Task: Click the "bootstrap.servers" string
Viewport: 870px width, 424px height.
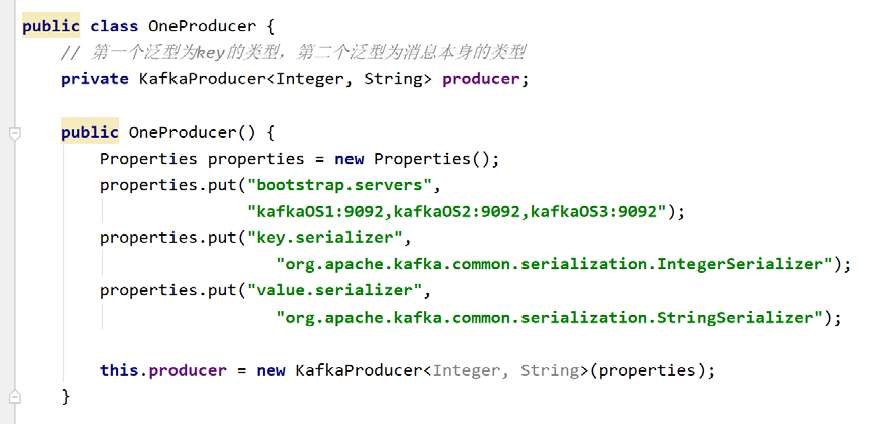Action: [x=343, y=185]
